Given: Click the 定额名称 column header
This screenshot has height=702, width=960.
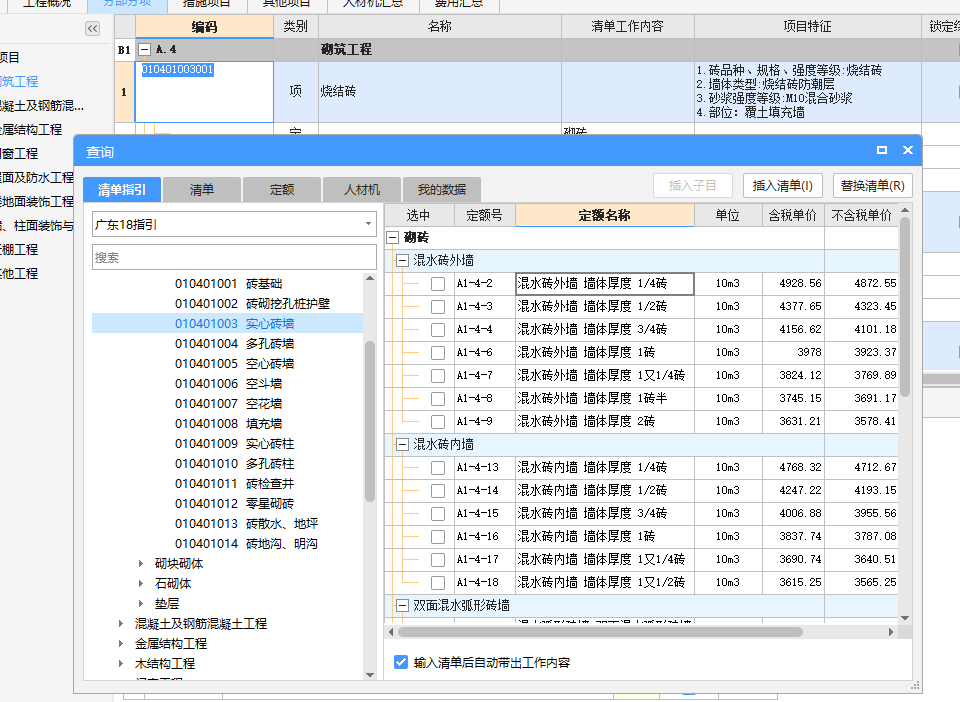Looking at the screenshot, I should (x=604, y=215).
